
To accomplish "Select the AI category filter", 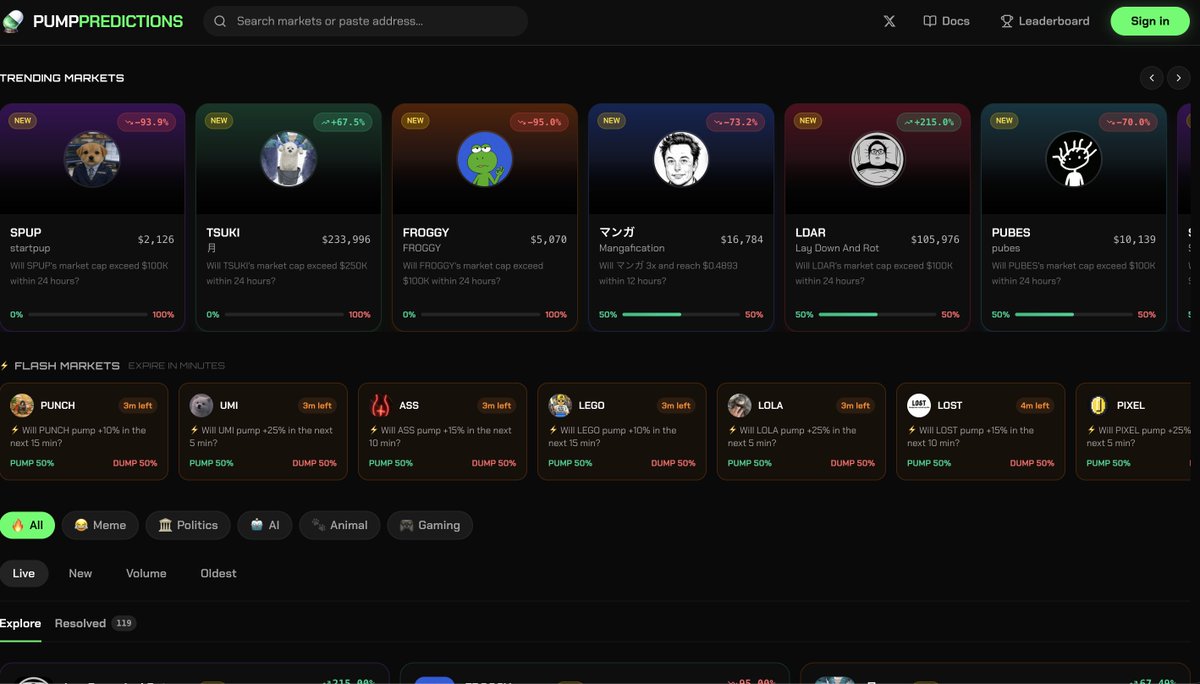I will [265, 525].
